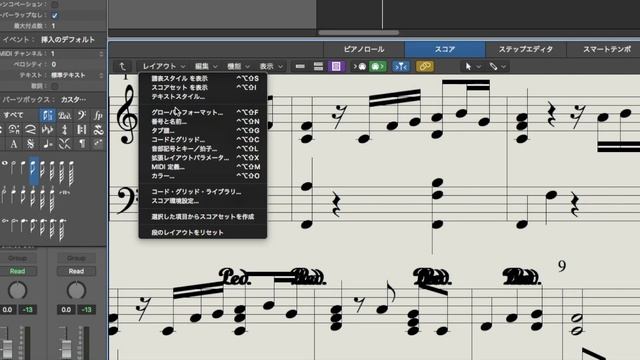Switch to the ステップエディタ tab
The height and width of the screenshot is (360, 640).
pos(526,49)
